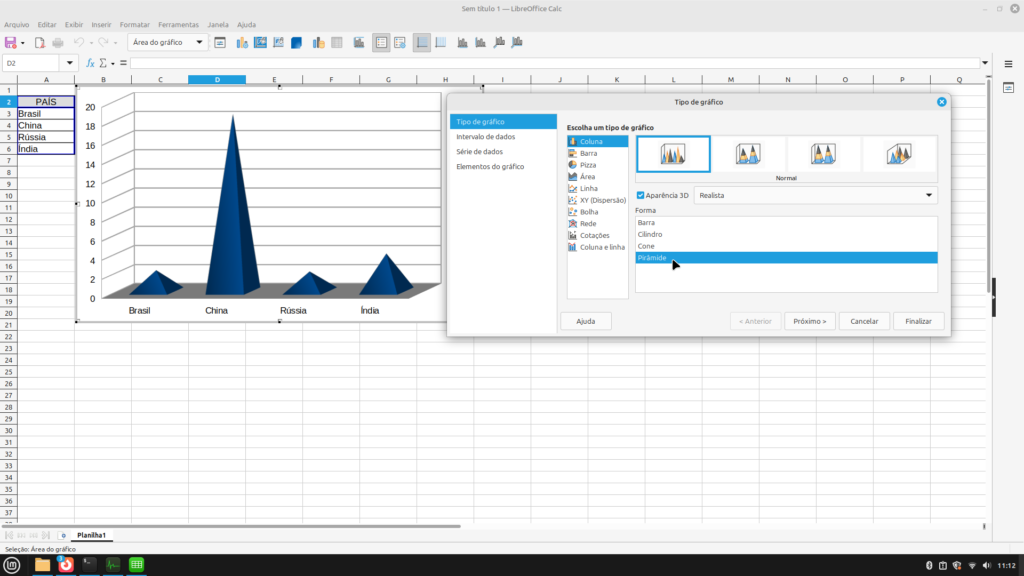
Task: Click the Save document icon
Action: pyautogui.click(x=11, y=43)
